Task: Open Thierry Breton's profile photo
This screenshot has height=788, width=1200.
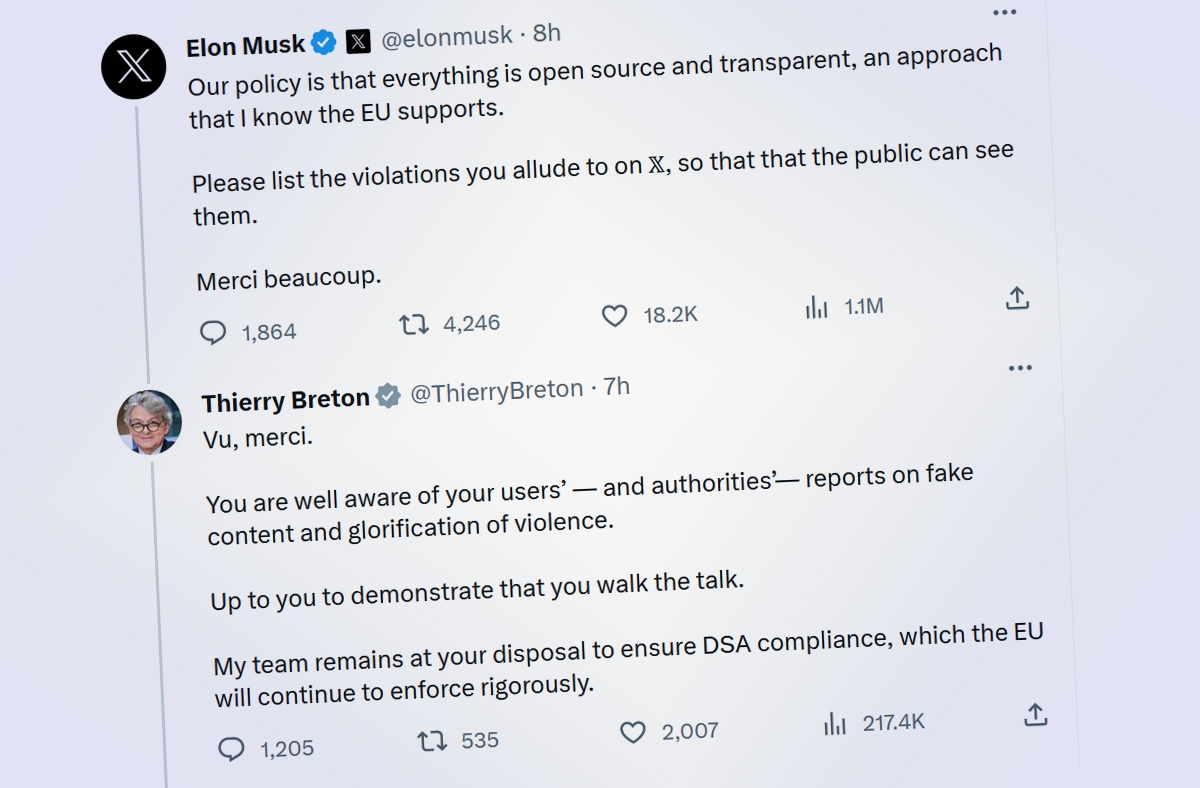Action: tap(150, 422)
